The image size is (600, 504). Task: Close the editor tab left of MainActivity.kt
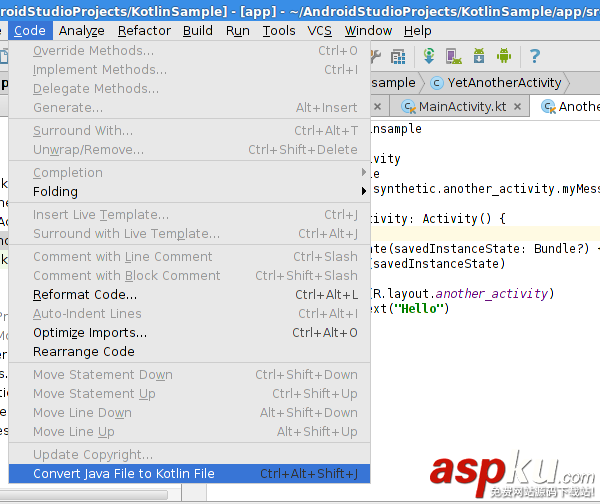pos(377,106)
